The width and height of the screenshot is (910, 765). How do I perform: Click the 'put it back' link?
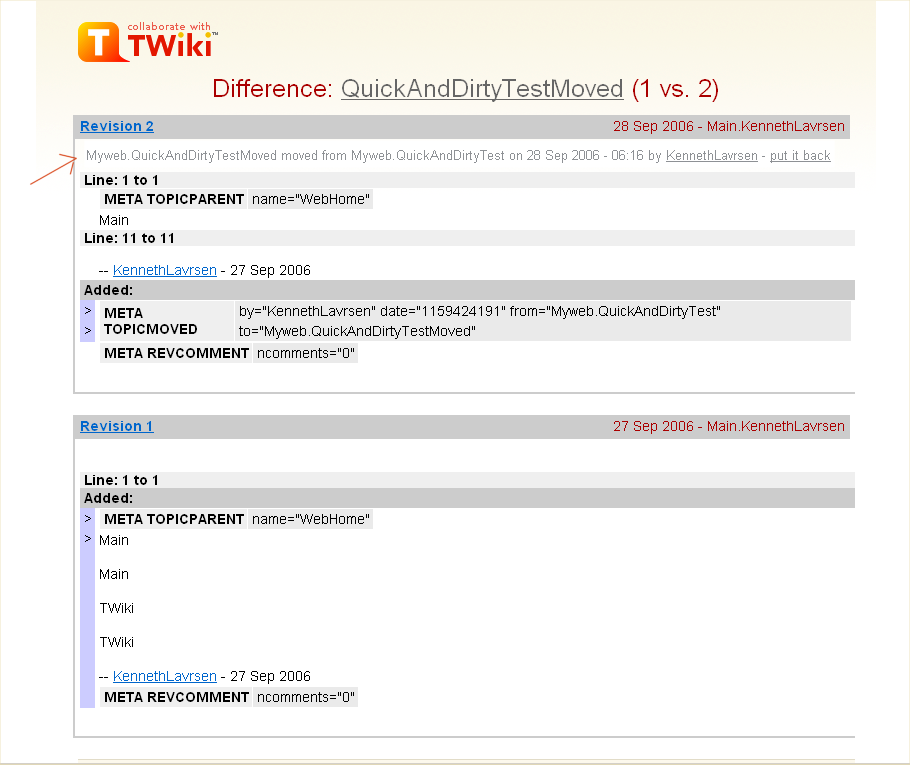tap(800, 156)
